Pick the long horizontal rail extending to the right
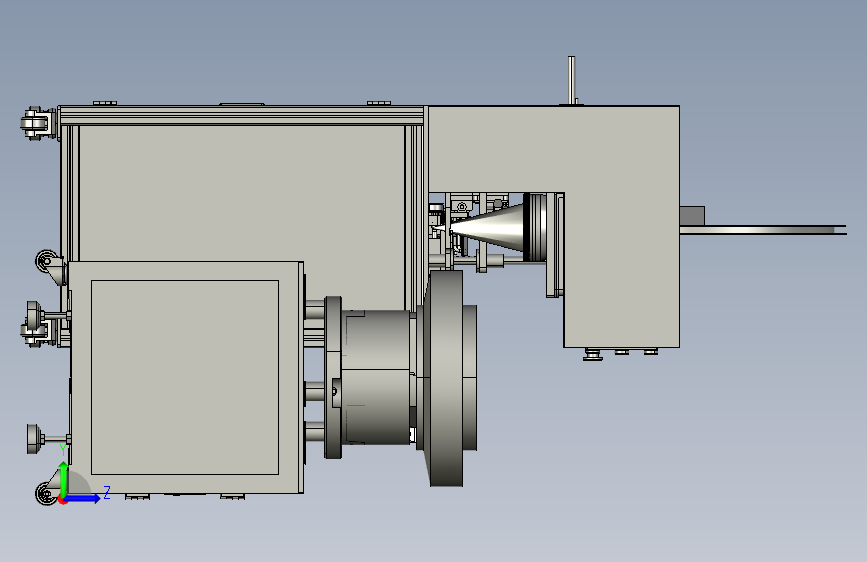The image size is (867, 562). coord(763,230)
